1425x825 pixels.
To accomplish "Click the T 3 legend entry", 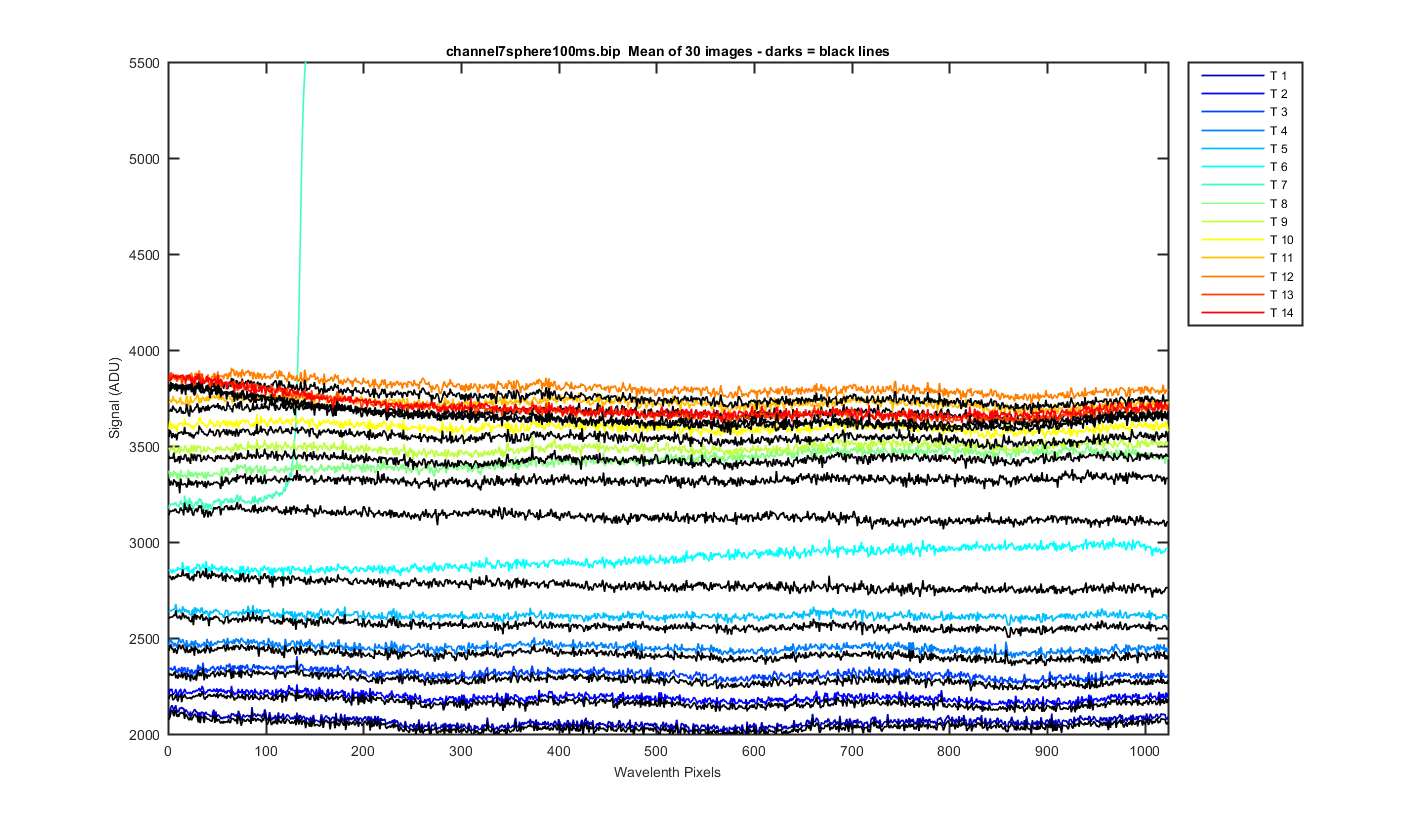I will pos(1245,112).
